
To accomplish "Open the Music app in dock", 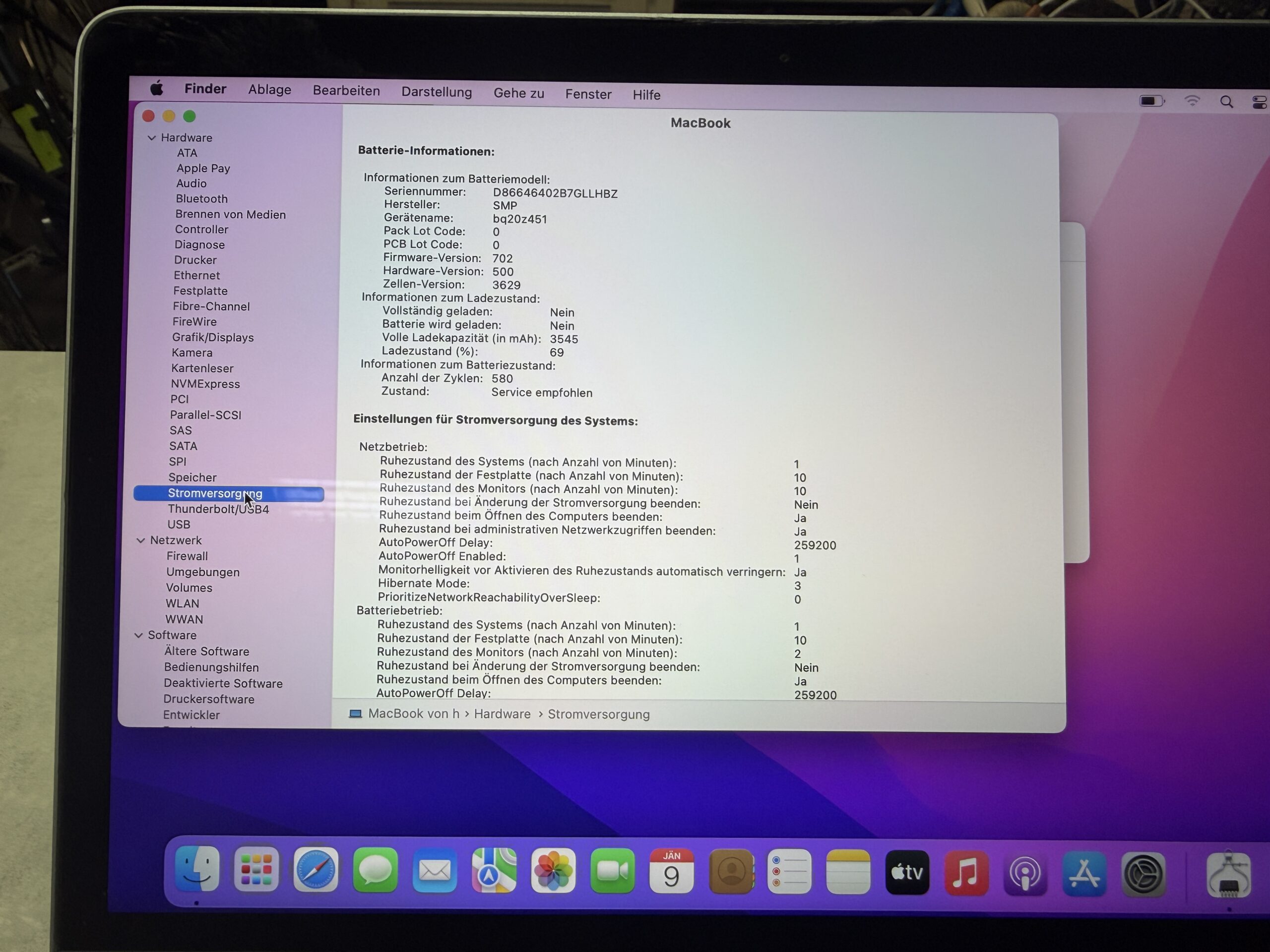I will 966,873.
